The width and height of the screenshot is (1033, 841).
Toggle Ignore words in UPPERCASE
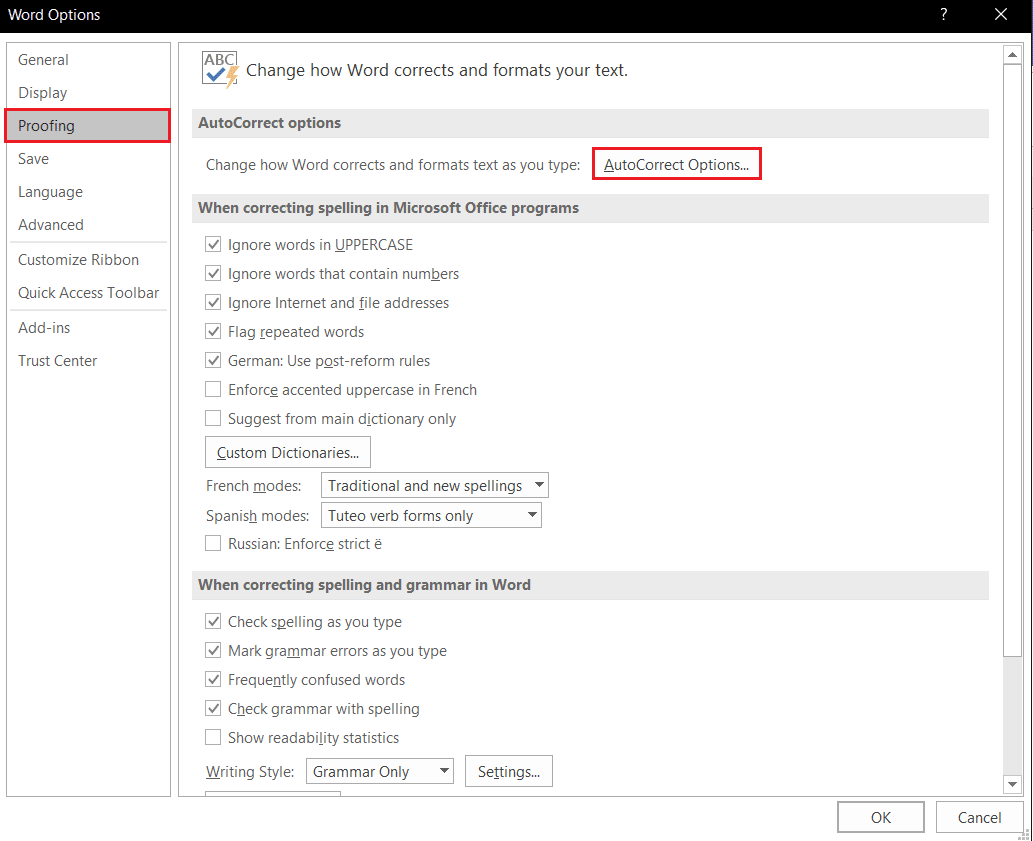[213, 244]
